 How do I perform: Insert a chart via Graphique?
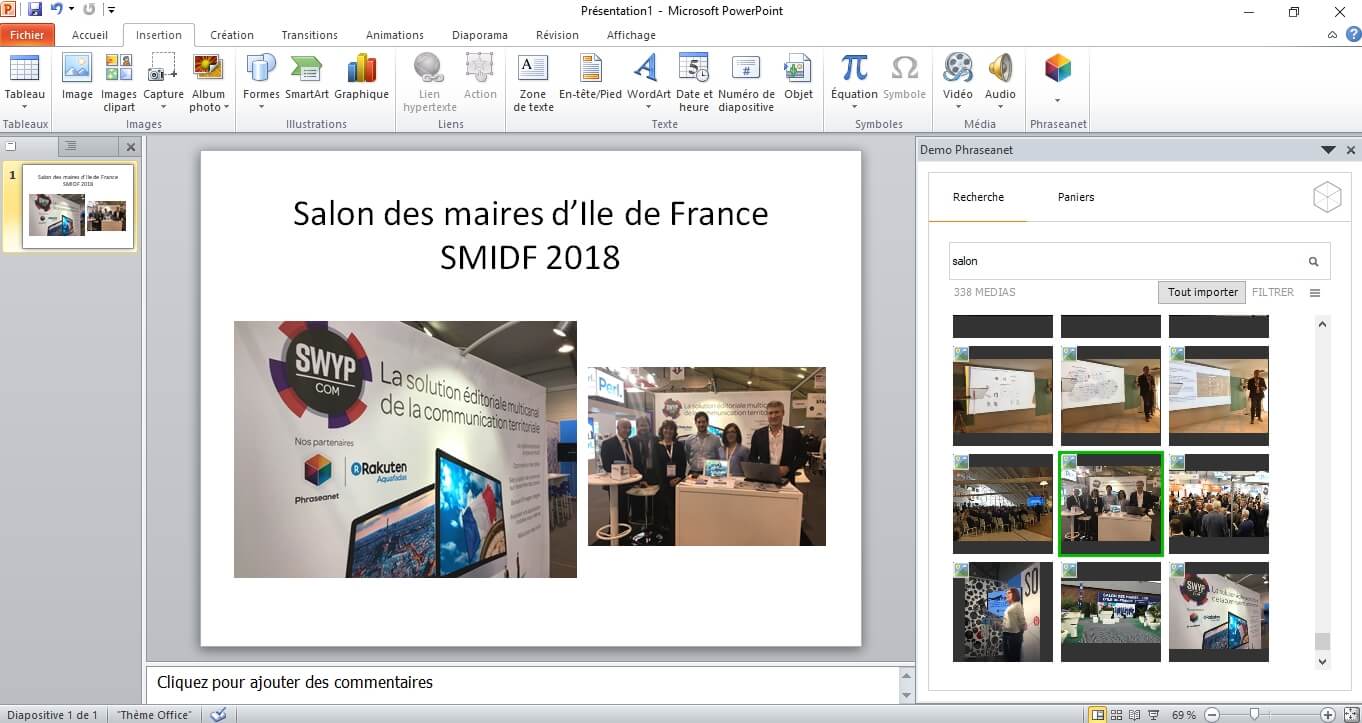361,69
